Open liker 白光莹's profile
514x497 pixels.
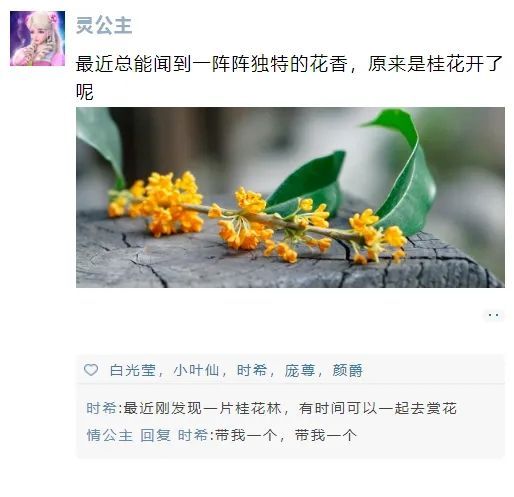(x=133, y=370)
